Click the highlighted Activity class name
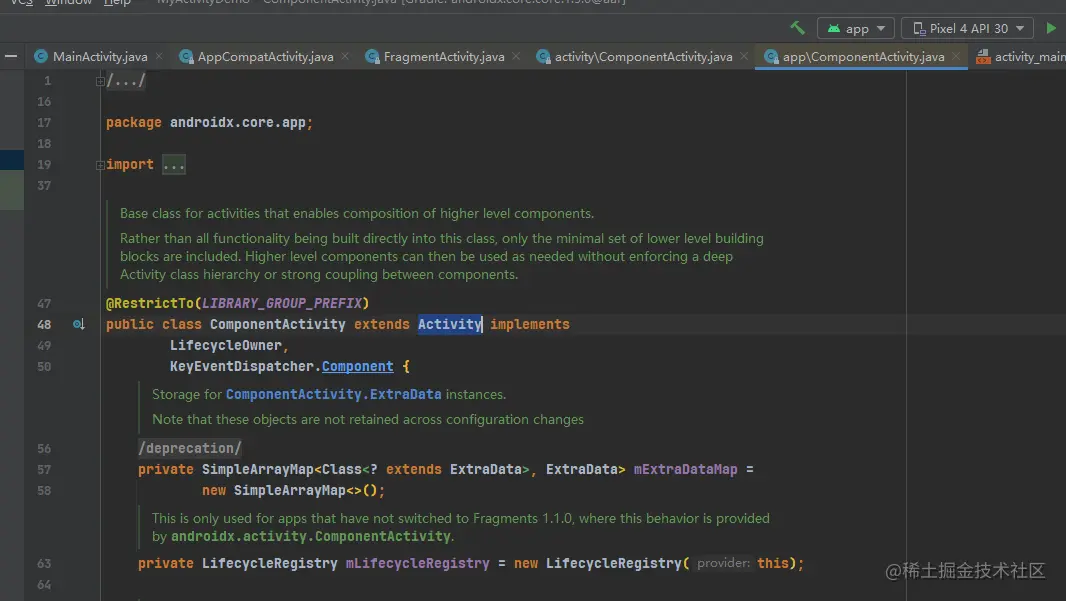The height and width of the screenshot is (601, 1066). 449,324
